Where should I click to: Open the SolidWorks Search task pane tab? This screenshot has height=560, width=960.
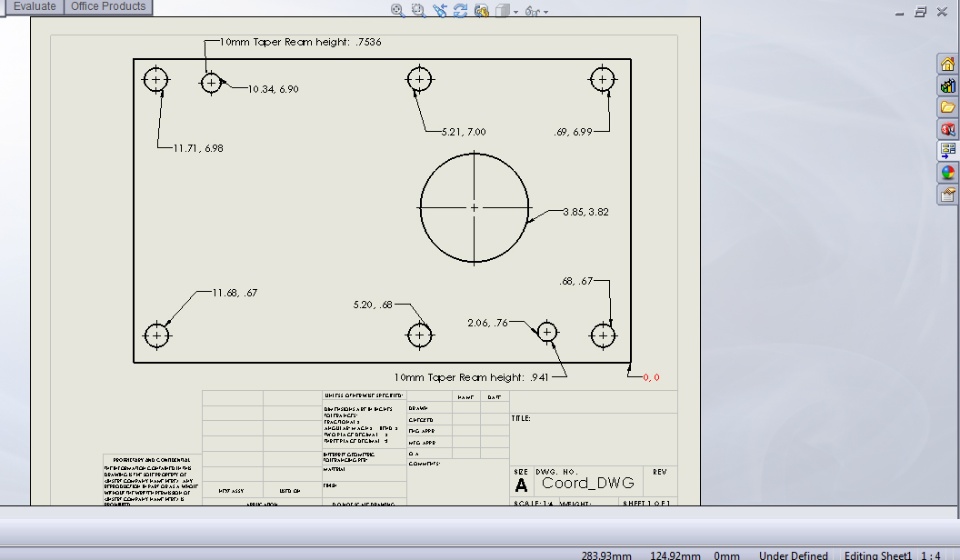point(947,129)
